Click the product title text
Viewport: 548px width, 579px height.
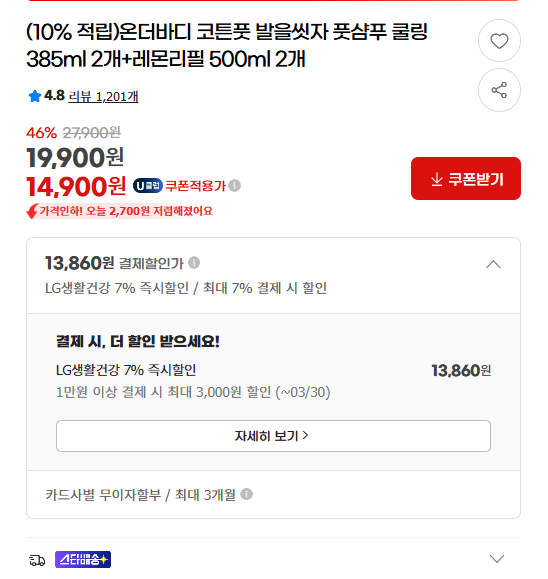tap(227, 45)
